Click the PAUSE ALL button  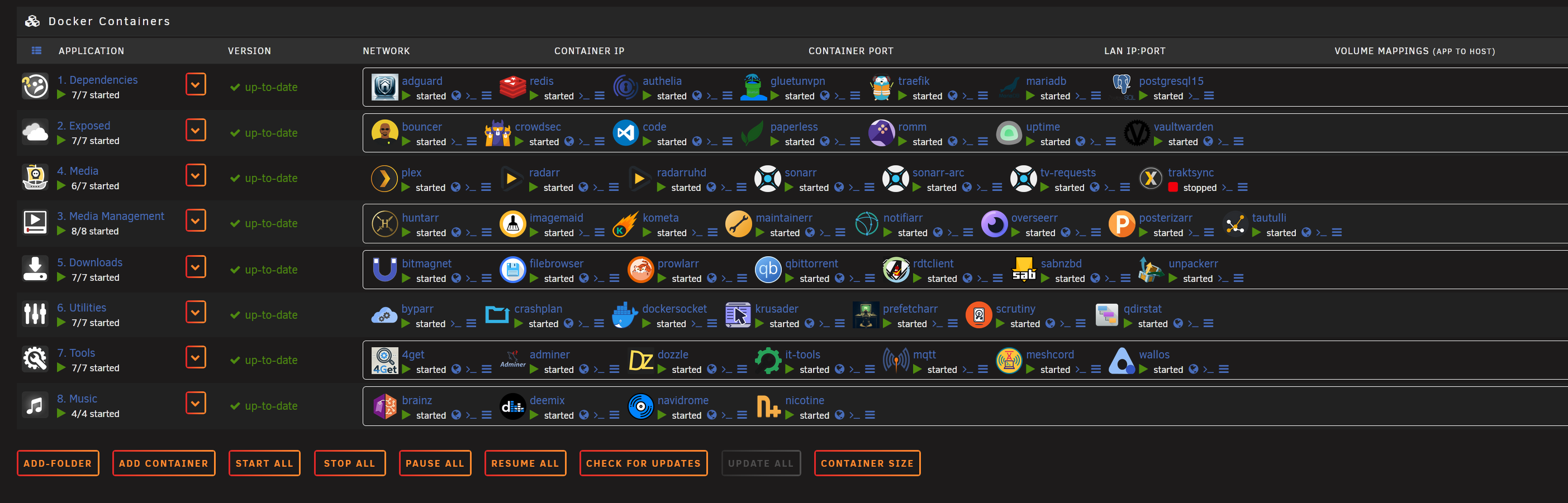click(435, 463)
